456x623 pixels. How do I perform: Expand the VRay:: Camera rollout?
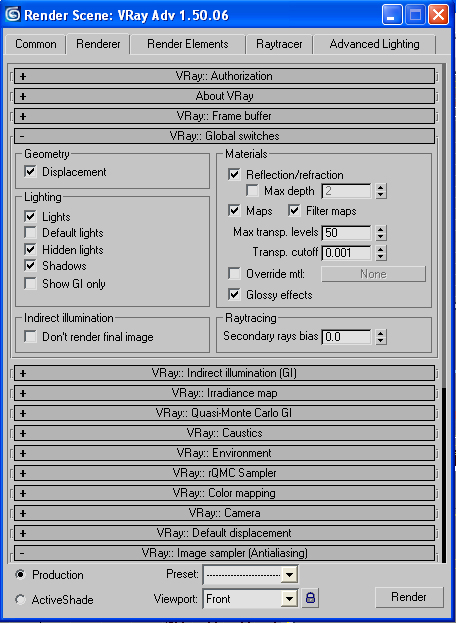(x=224, y=513)
